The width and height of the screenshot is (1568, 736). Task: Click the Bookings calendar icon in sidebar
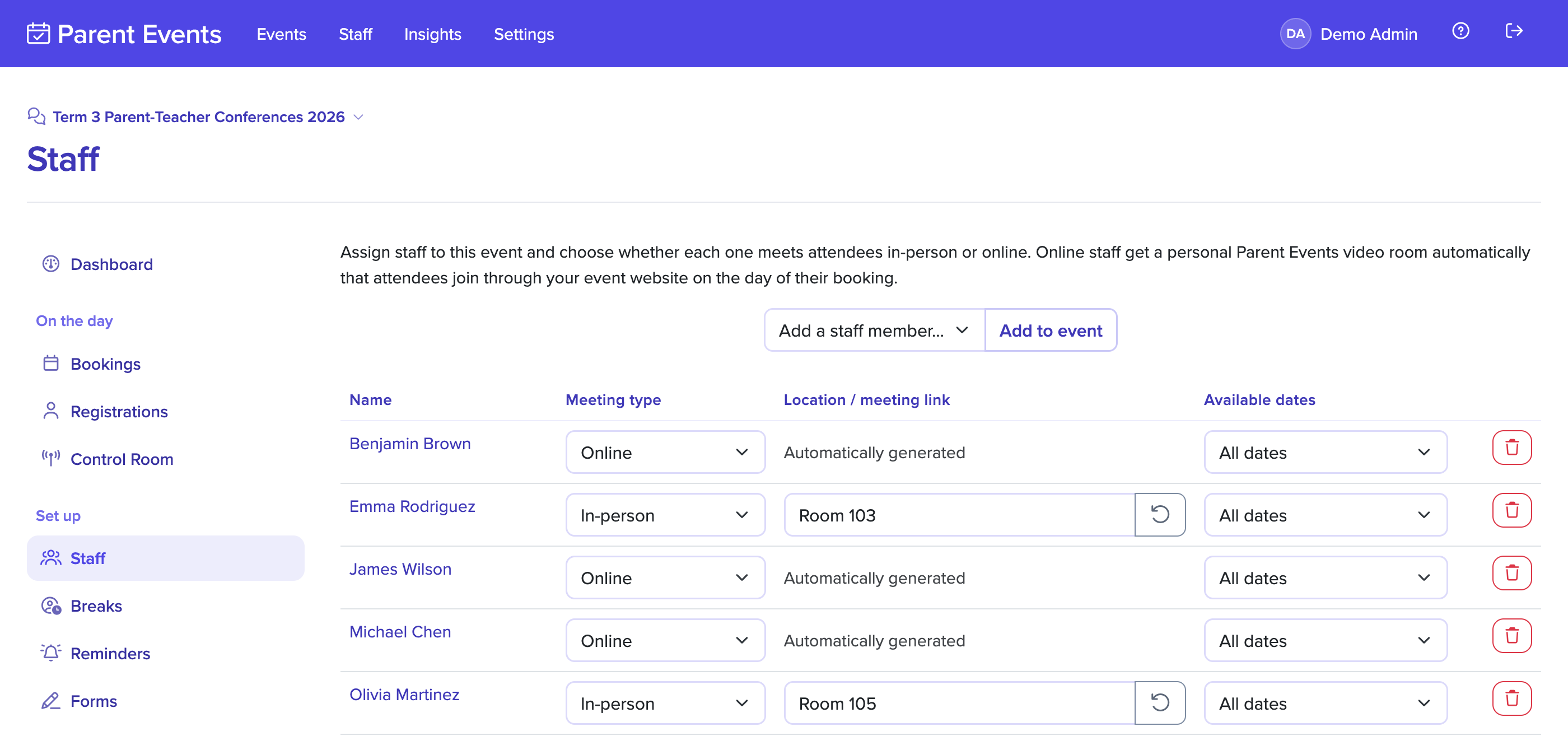(x=50, y=364)
